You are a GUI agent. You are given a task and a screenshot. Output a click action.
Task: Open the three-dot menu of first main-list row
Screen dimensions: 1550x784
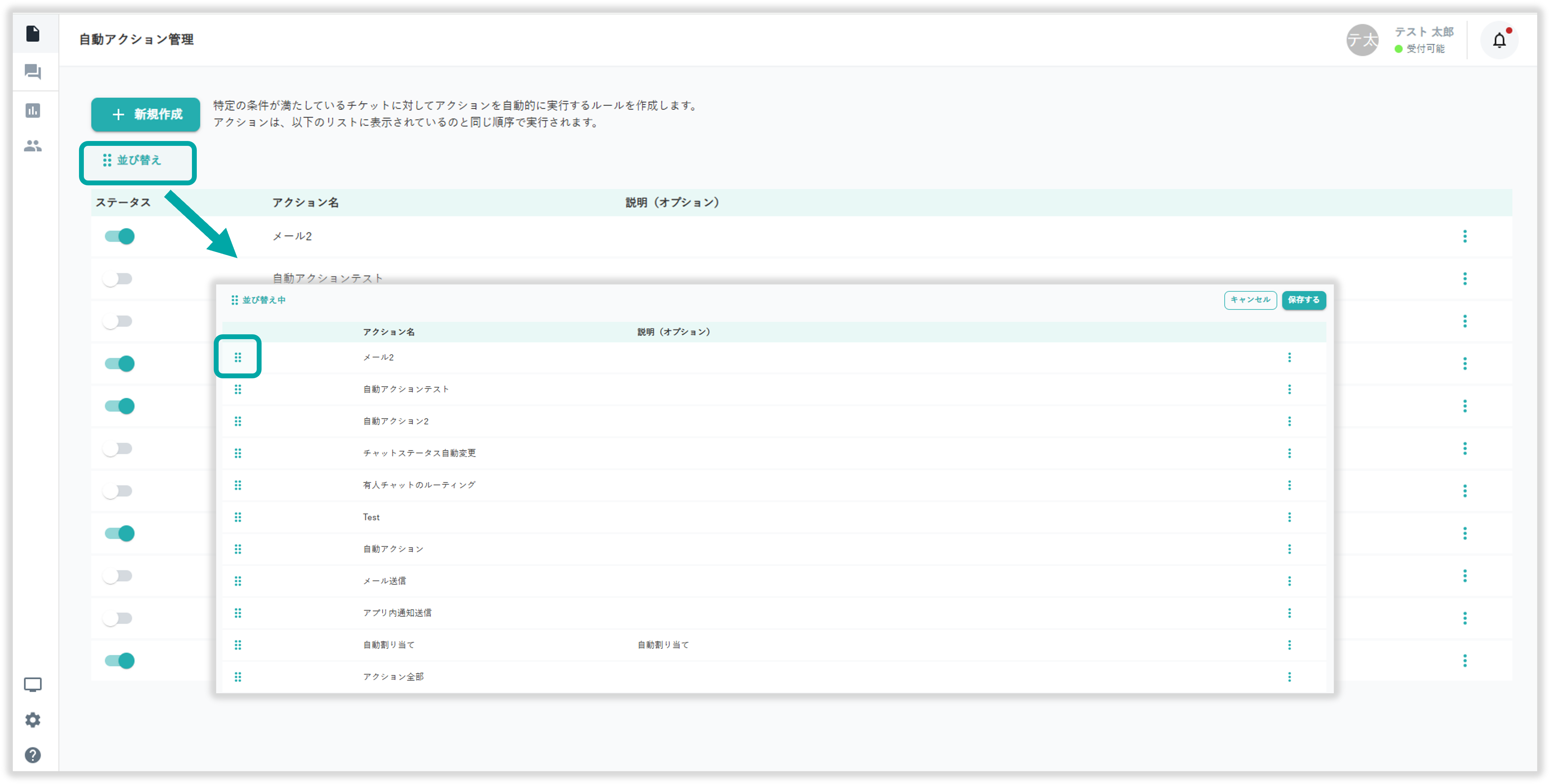click(x=1464, y=237)
